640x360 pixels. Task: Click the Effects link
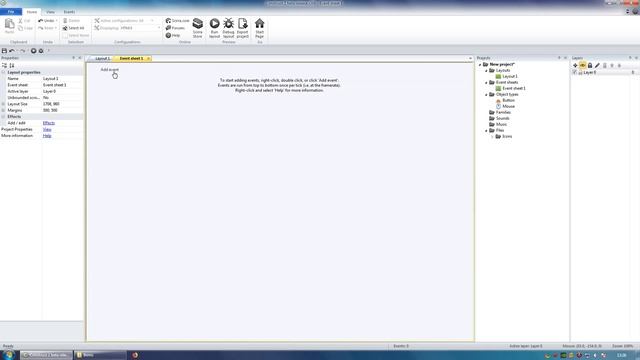49,123
